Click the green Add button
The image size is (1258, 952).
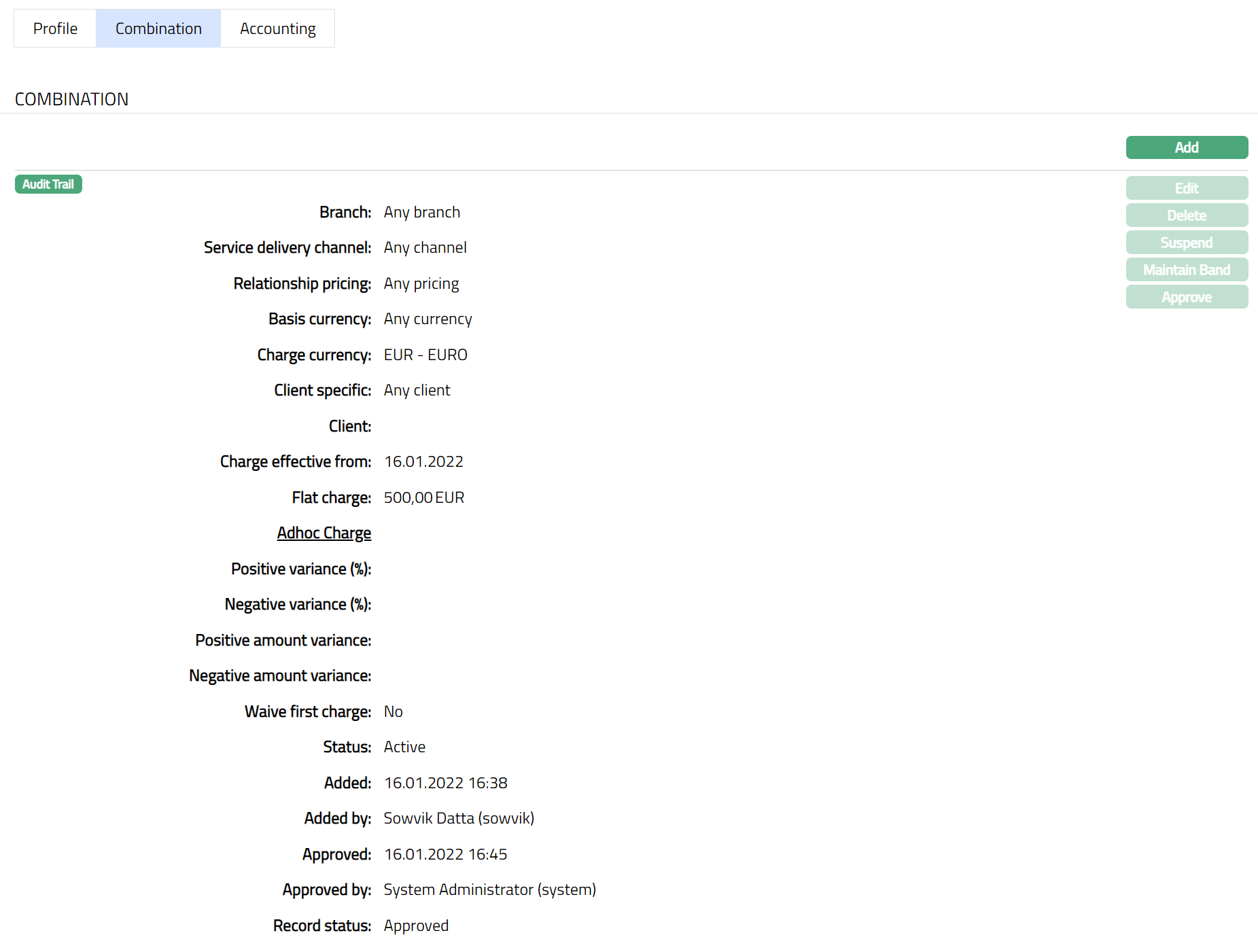(x=1186, y=147)
